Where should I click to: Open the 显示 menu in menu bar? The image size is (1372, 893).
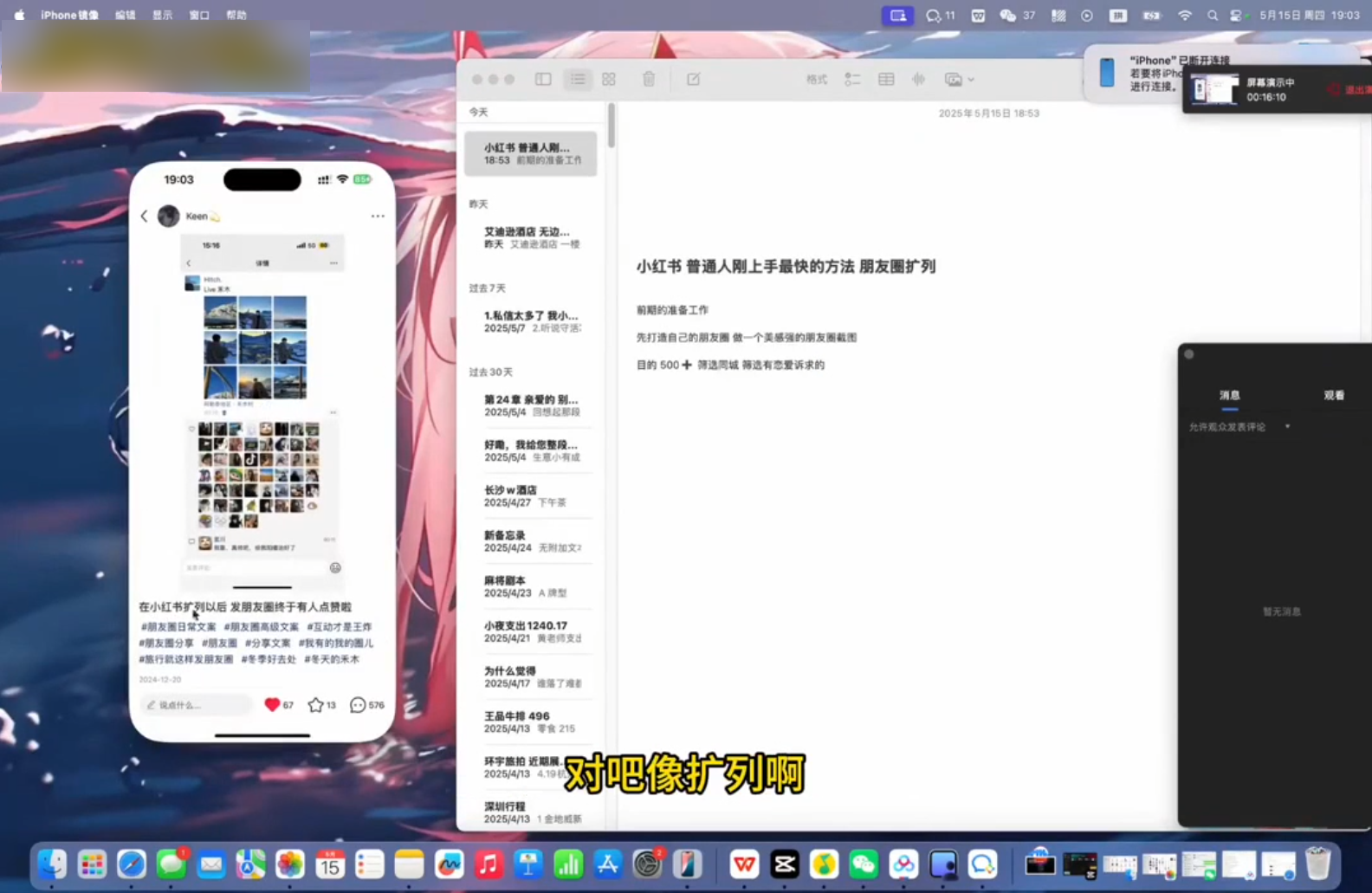tap(163, 15)
